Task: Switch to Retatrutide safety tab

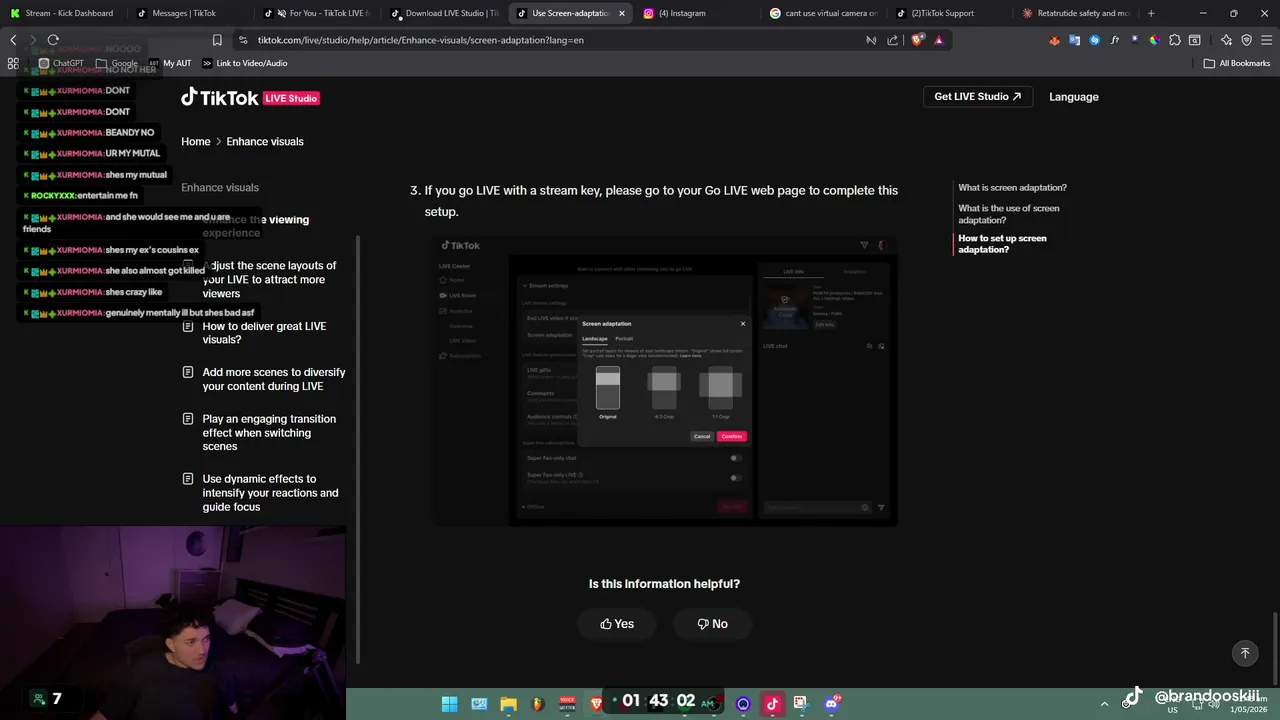Action: (1075, 13)
